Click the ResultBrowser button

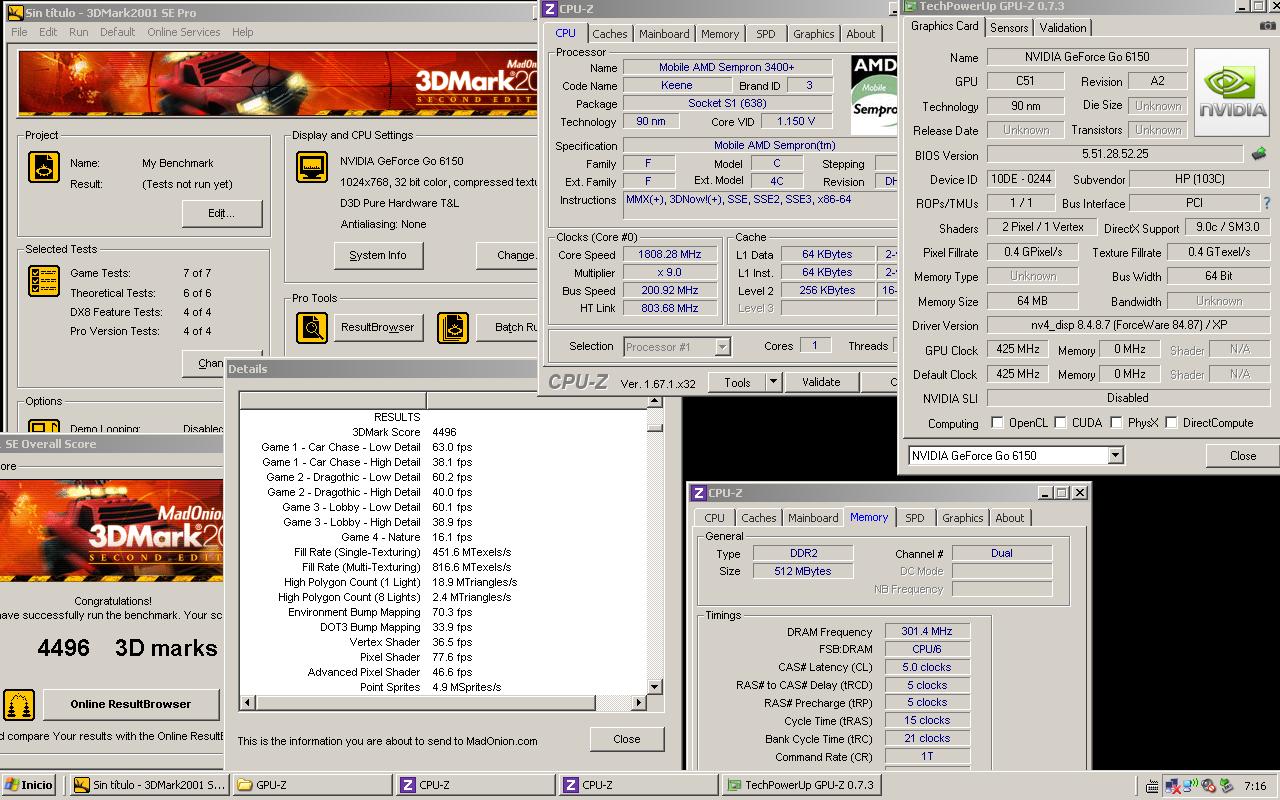(x=377, y=327)
